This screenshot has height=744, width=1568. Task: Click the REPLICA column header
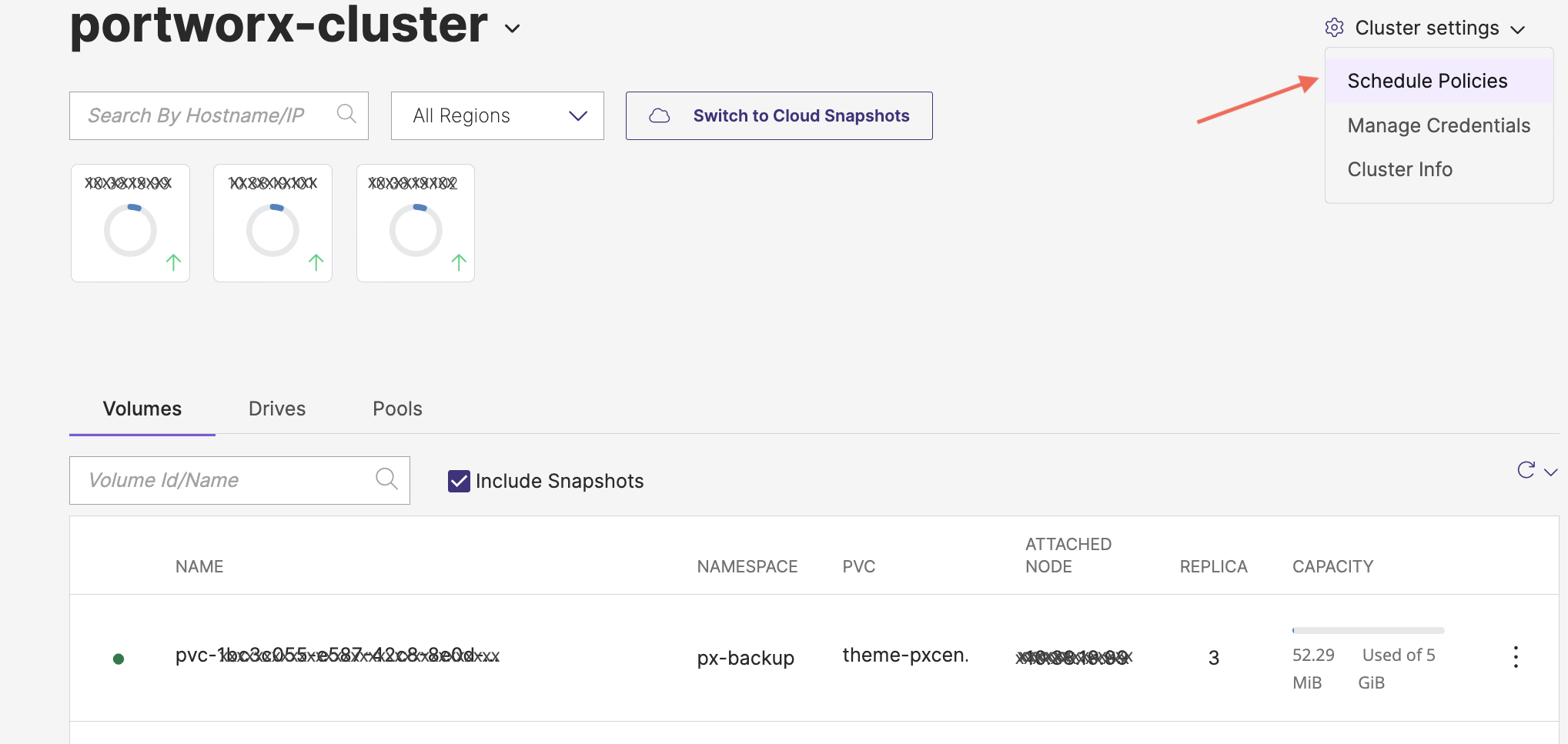[1213, 567]
